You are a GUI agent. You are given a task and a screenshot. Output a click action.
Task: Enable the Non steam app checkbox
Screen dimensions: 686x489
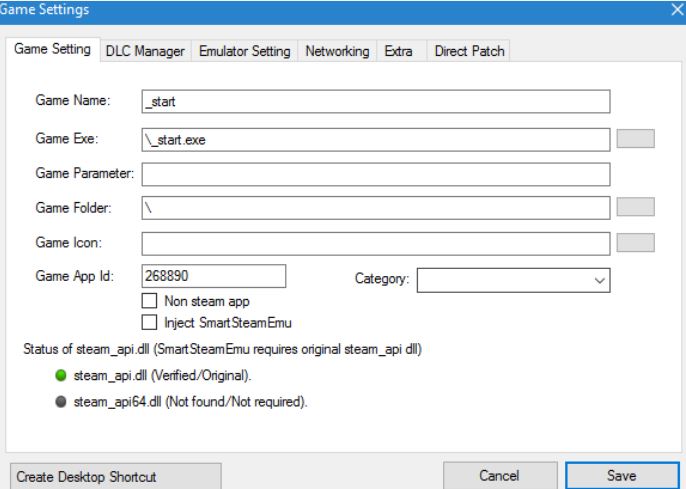click(x=149, y=299)
